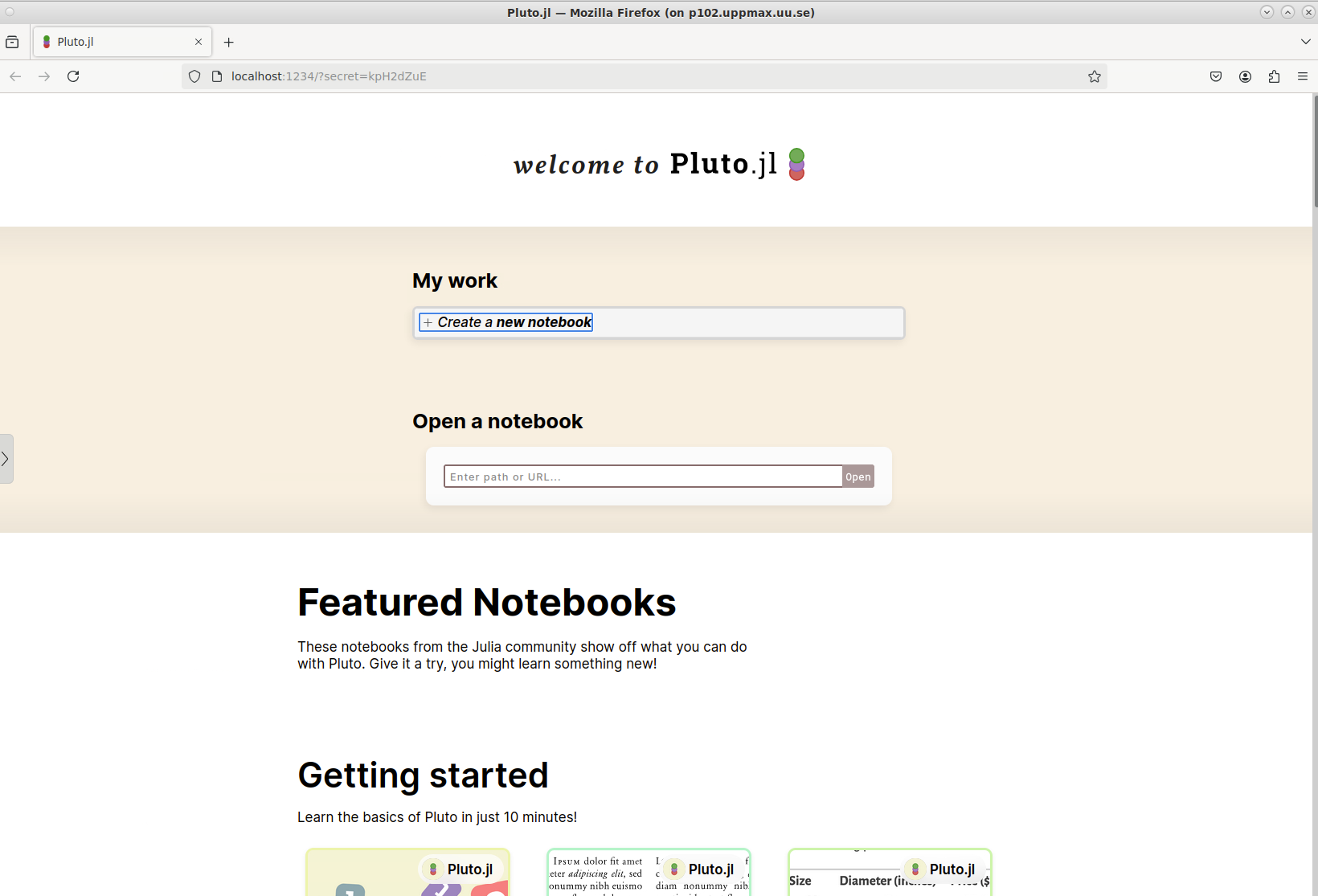Image resolution: width=1318 pixels, height=896 pixels.
Task: Open the recent browsing tab view icon
Action: [x=12, y=42]
